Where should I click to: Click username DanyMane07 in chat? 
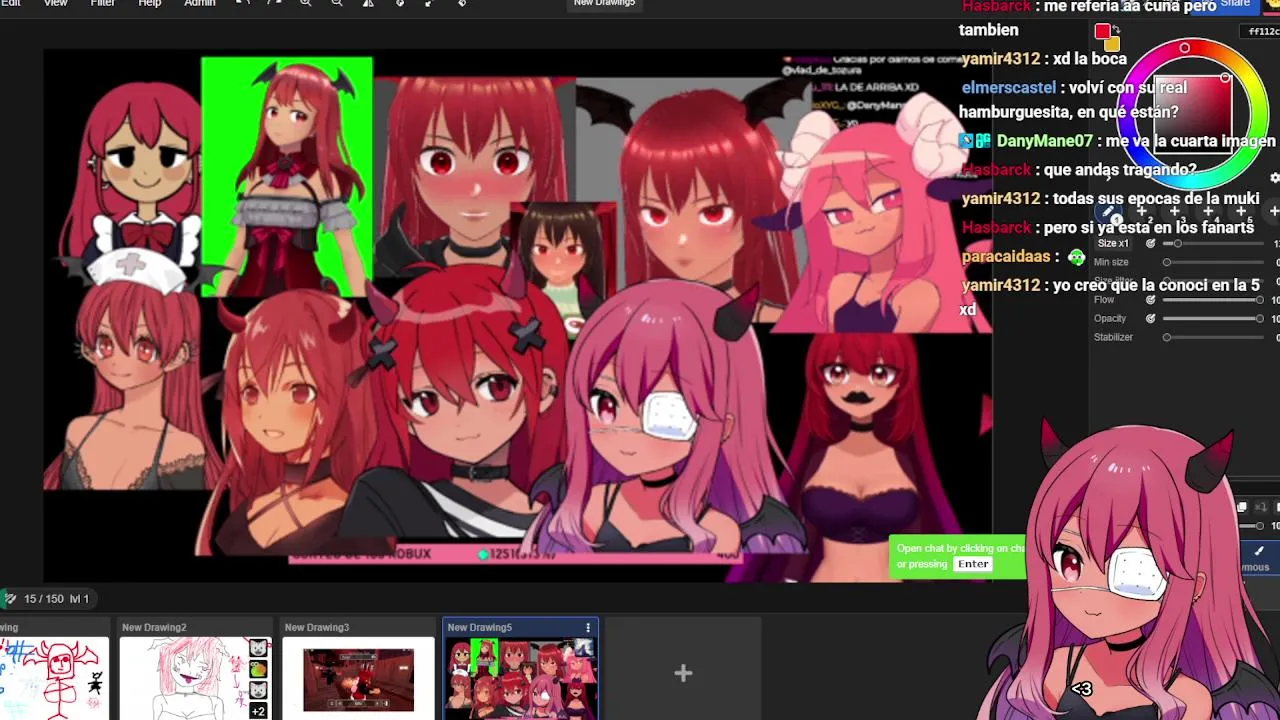point(1043,142)
